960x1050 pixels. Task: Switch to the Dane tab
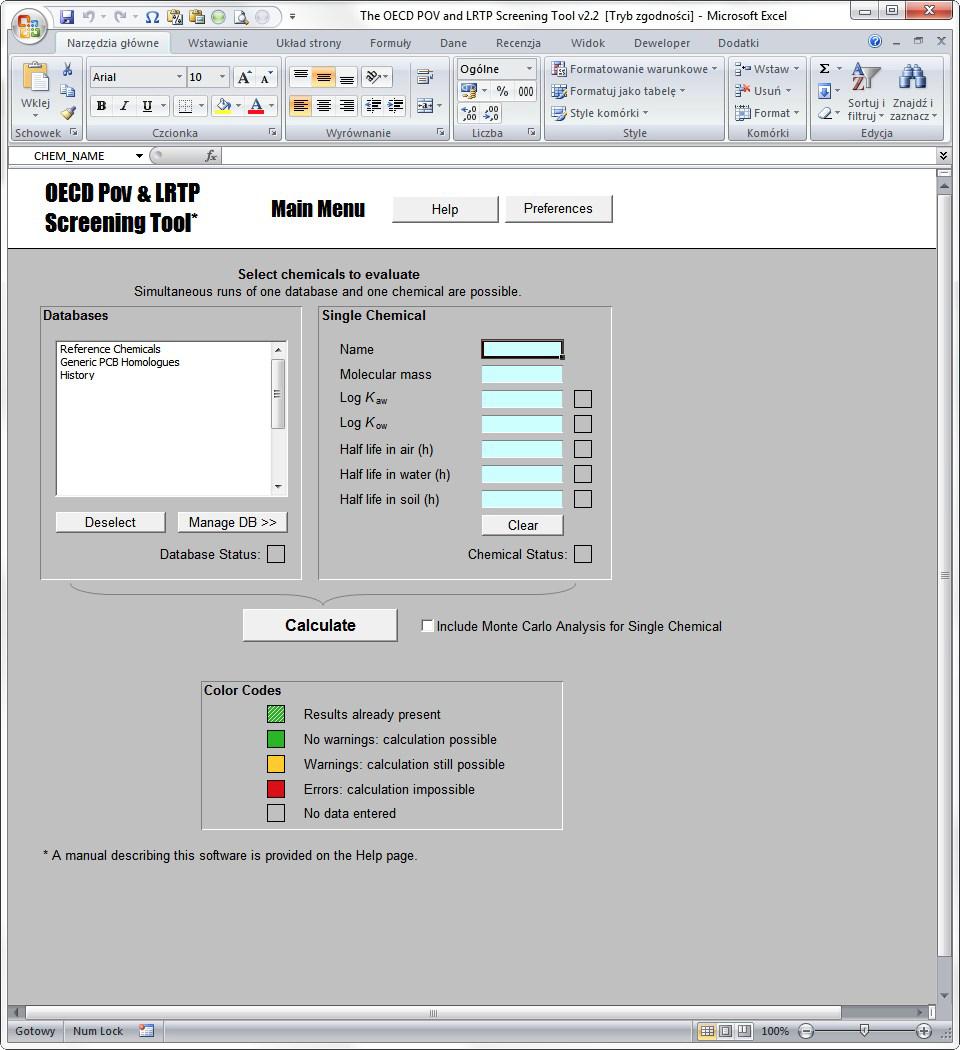453,43
